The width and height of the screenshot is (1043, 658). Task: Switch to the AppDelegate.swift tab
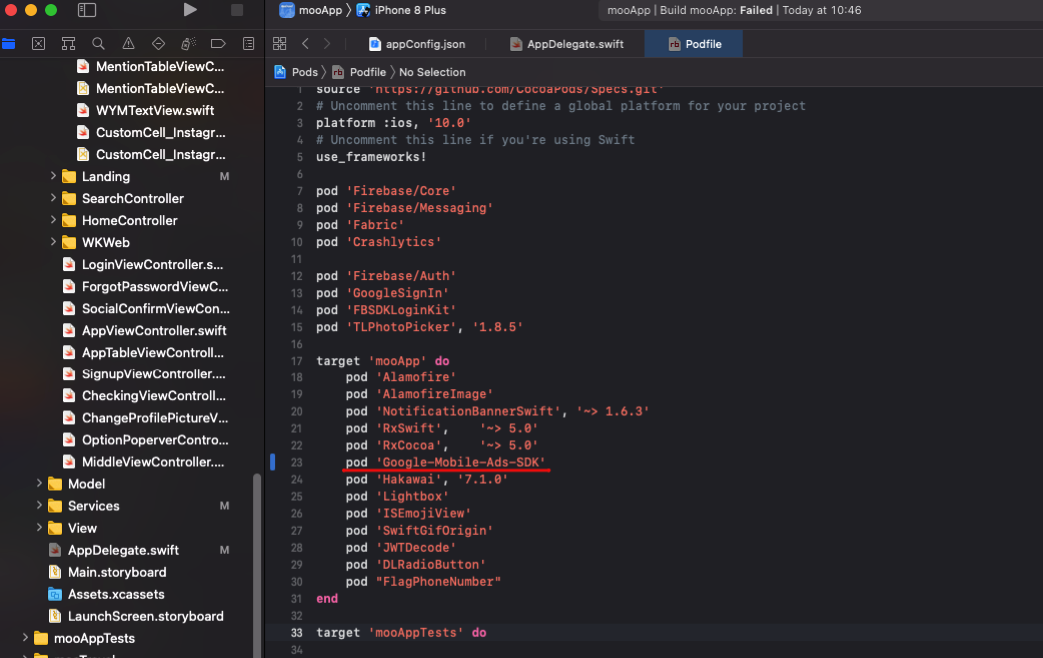coord(566,44)
